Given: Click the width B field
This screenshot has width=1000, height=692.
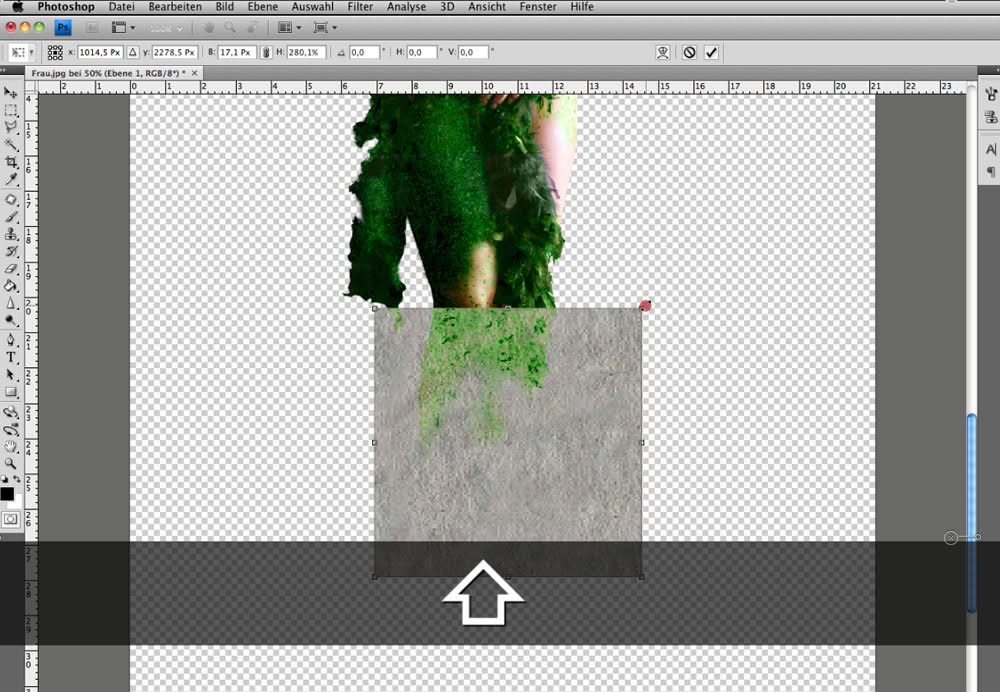Looking at the screenshot, I should (x=237, y=52).
